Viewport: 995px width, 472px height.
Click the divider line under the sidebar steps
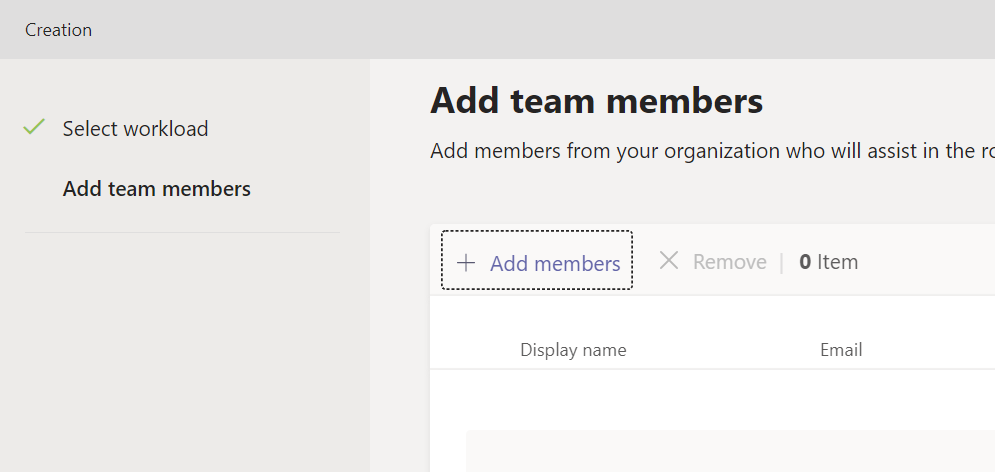pos(182,233)
